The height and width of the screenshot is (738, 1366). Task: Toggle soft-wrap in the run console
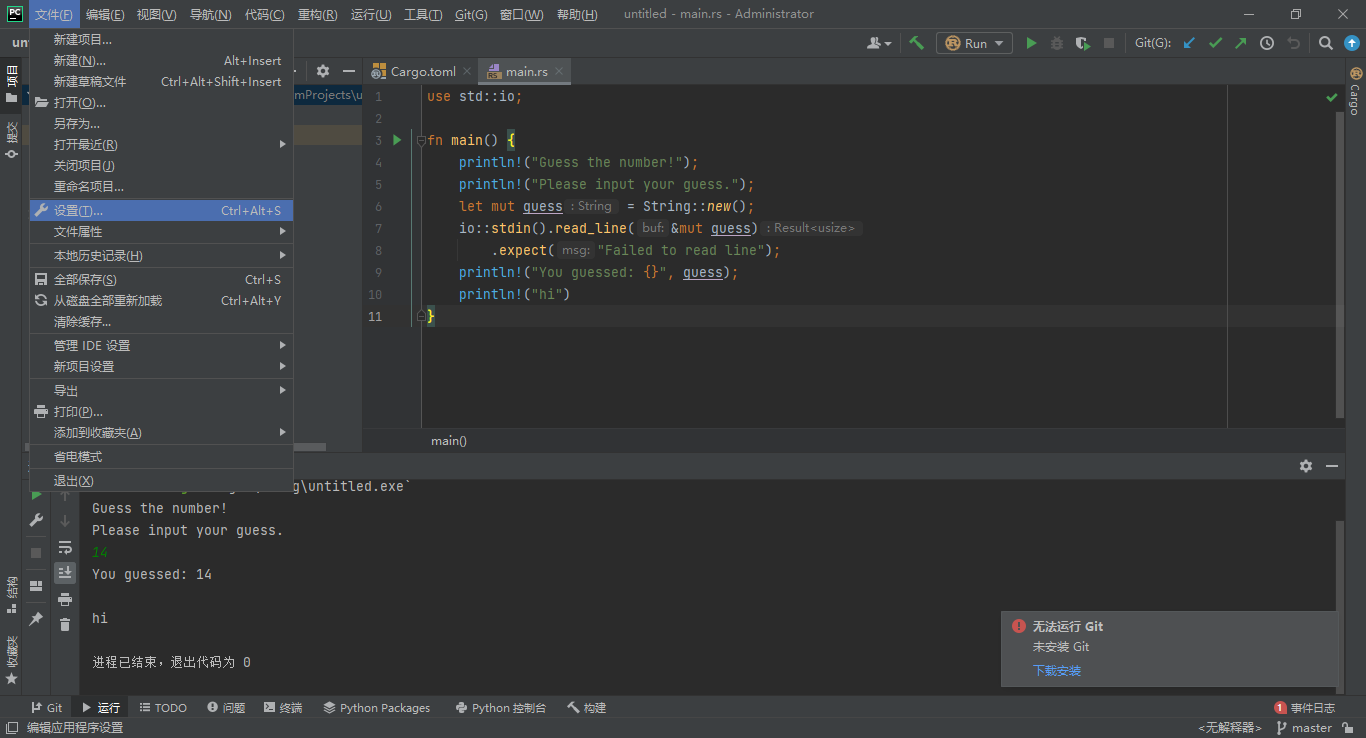coord(65,547)
